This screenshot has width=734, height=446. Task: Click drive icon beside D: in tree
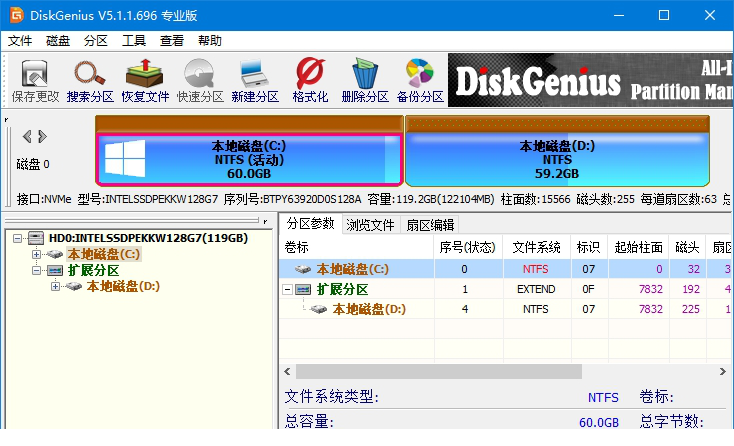coord(74,286)
